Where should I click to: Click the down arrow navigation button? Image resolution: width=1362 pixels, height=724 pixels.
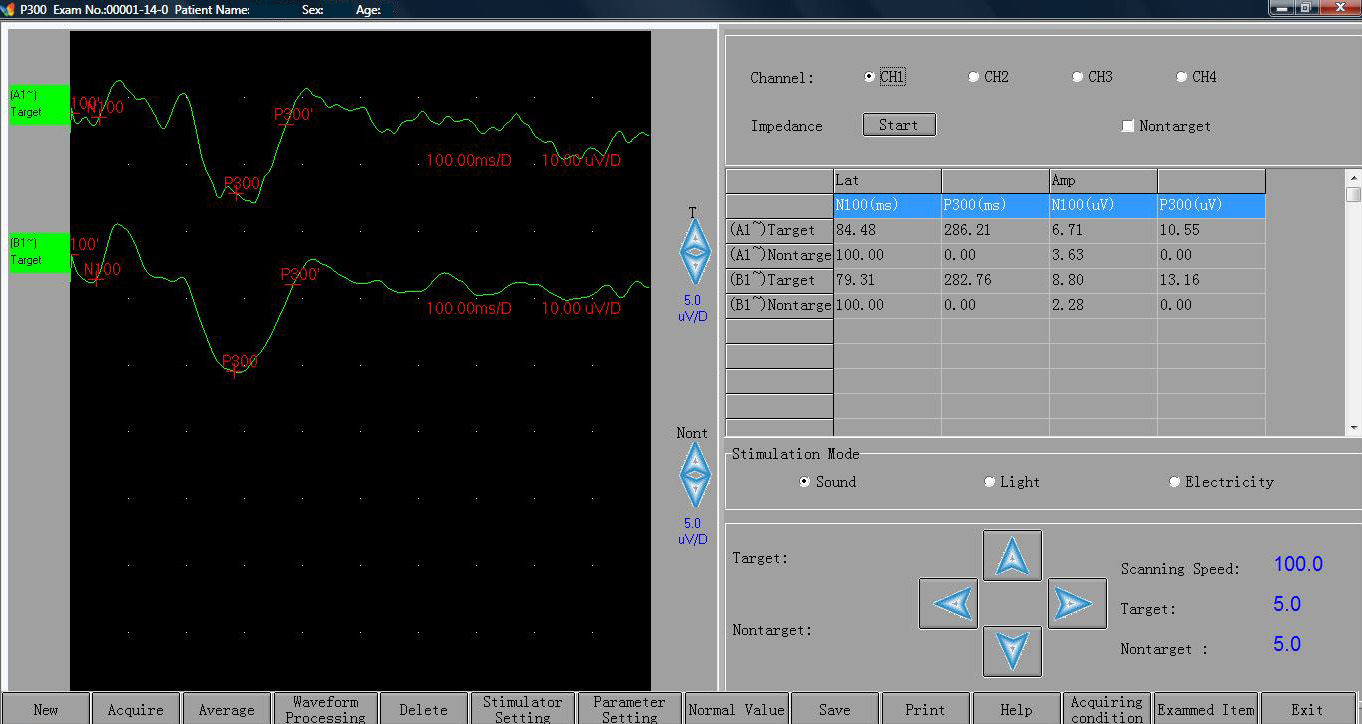click(x=1012, y=651)
